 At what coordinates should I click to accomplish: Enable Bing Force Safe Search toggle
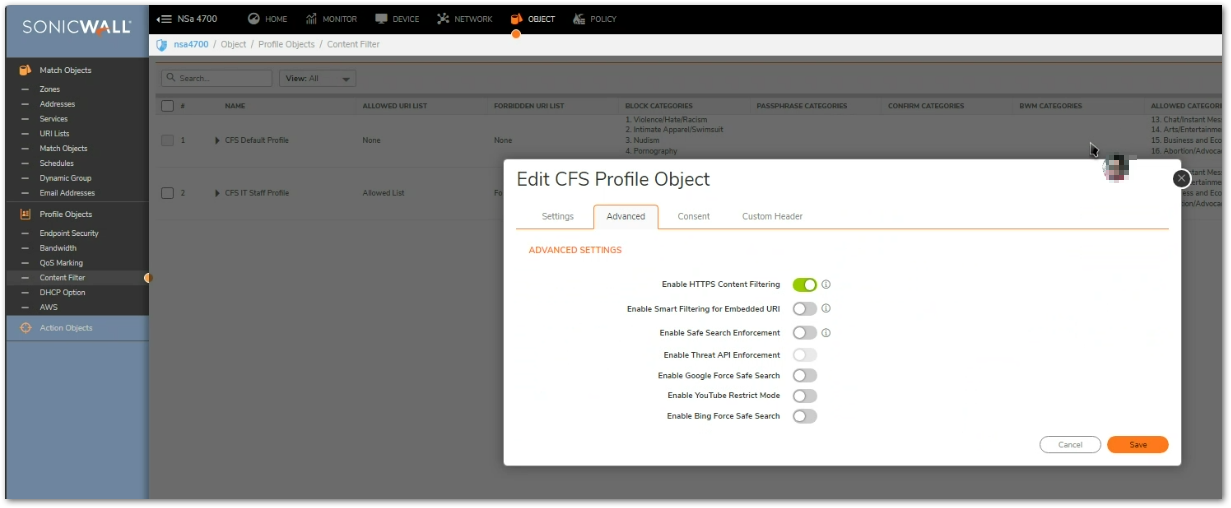(805, 416)
